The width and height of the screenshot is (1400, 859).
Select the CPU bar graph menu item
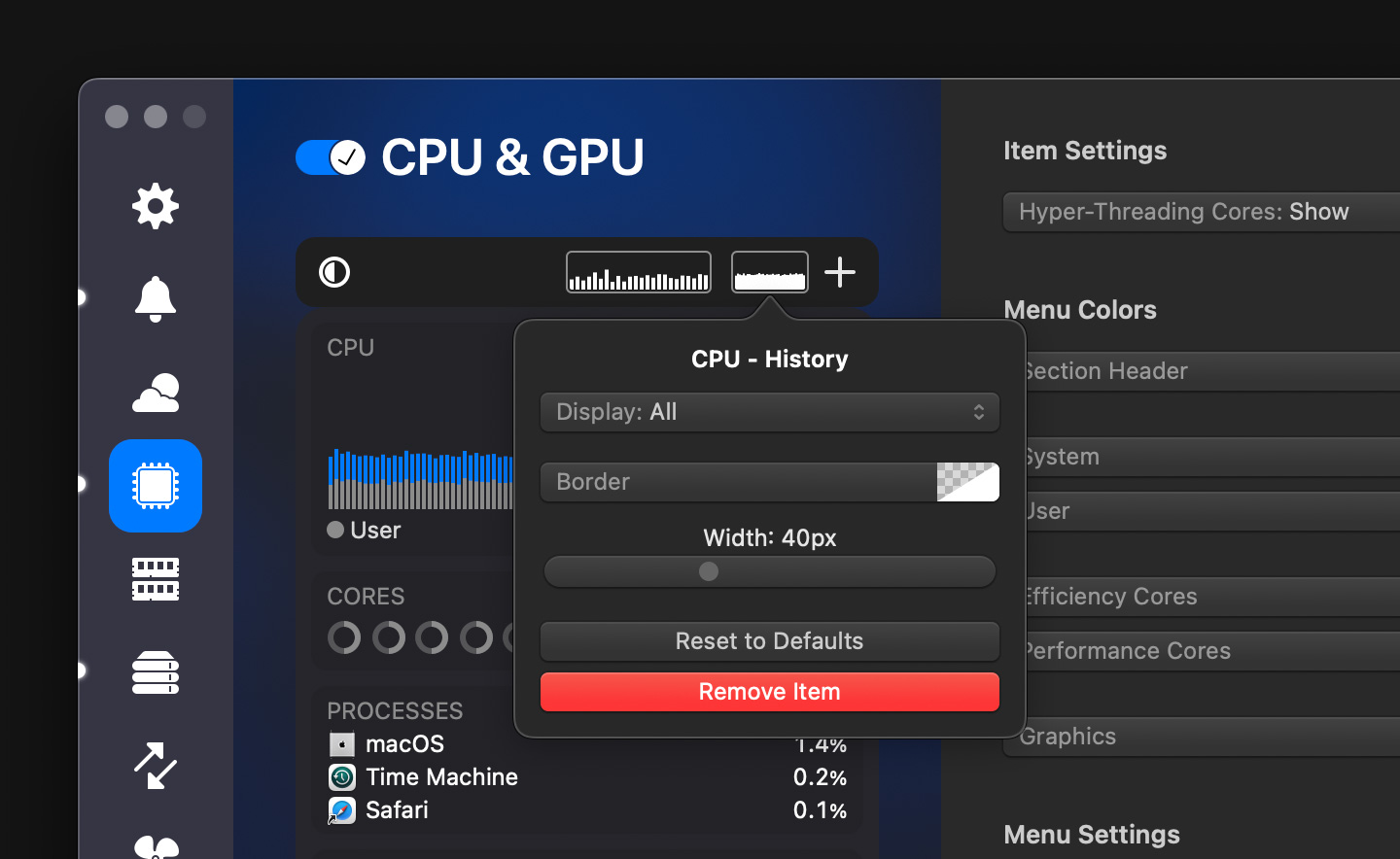pos(639,272)
